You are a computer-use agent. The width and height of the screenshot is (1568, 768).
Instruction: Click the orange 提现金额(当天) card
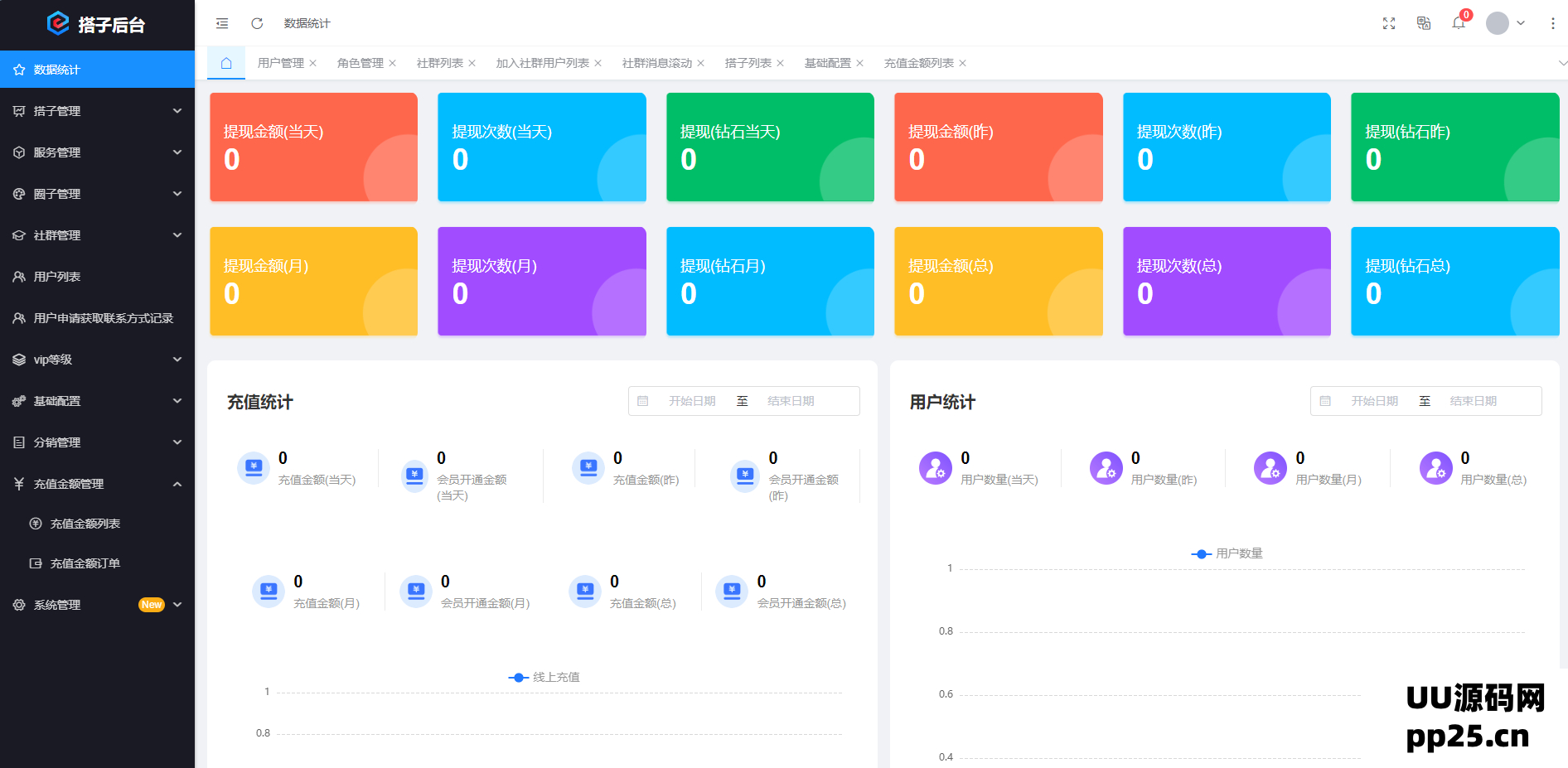coord(313,147)
